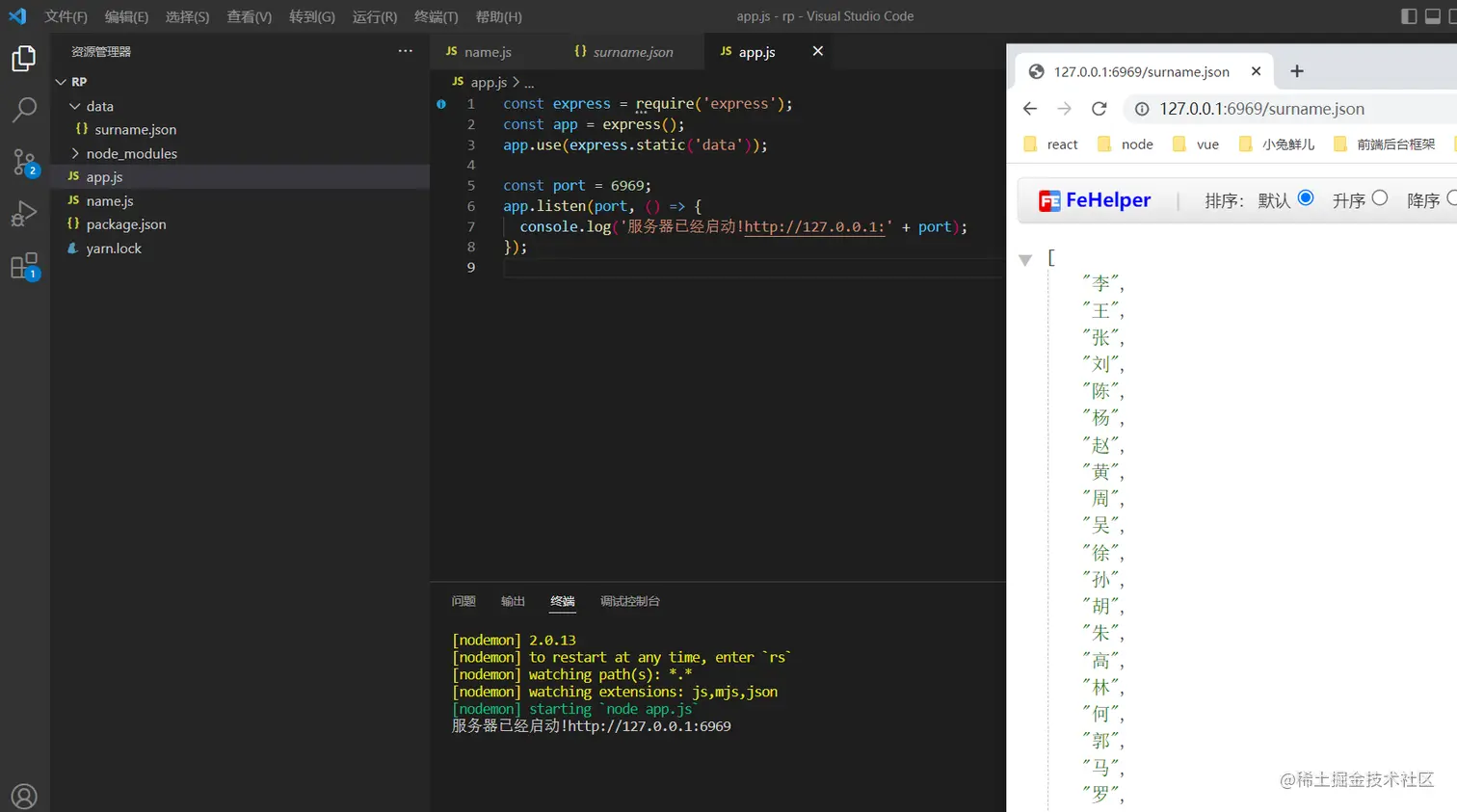Viewport: 1457px width, 812px height.
Task: Open name.js in the file tree
Action: [x=240, y=200]
